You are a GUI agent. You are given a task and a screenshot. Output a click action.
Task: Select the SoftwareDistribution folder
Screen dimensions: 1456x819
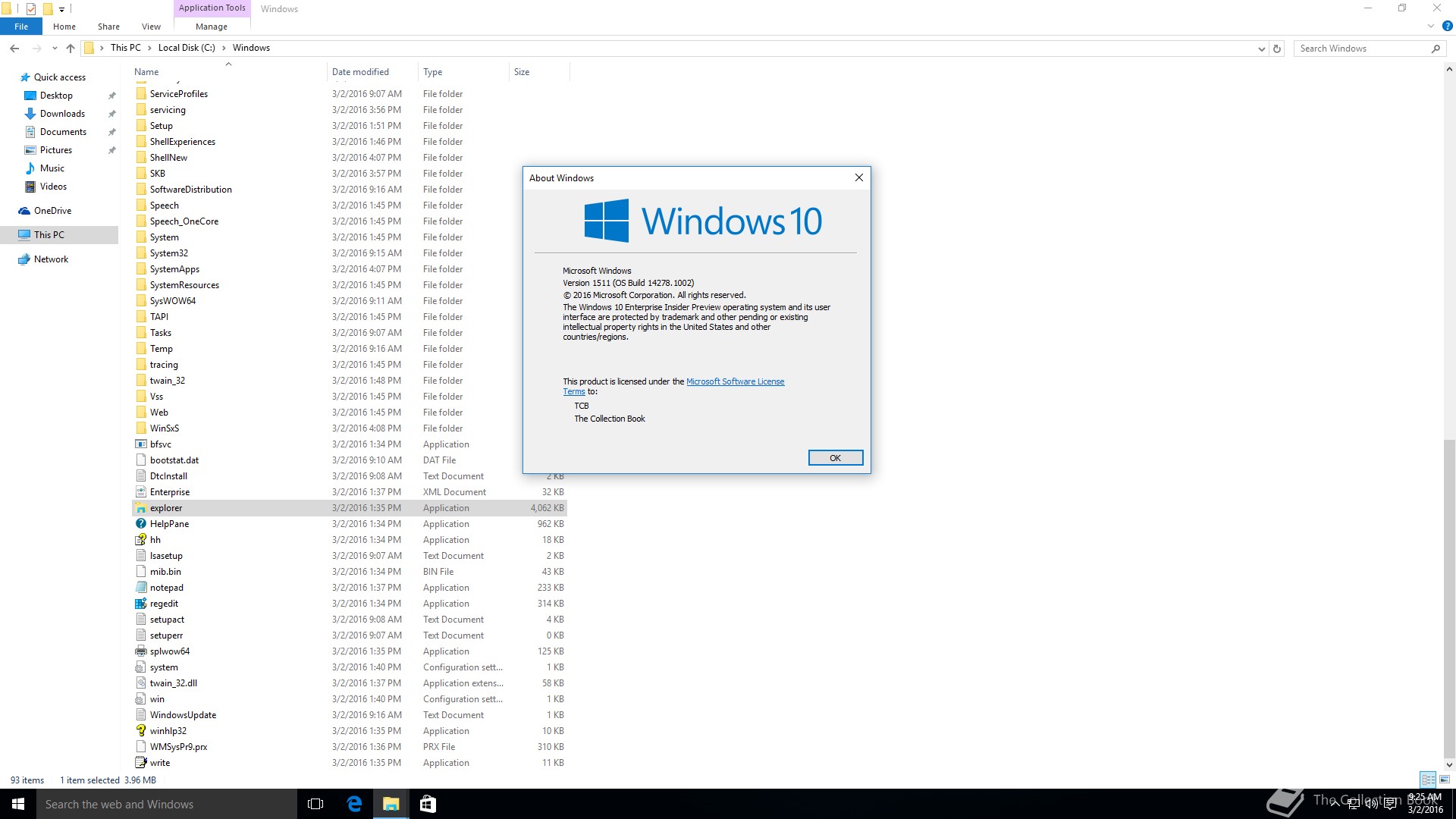coord(190,190)
